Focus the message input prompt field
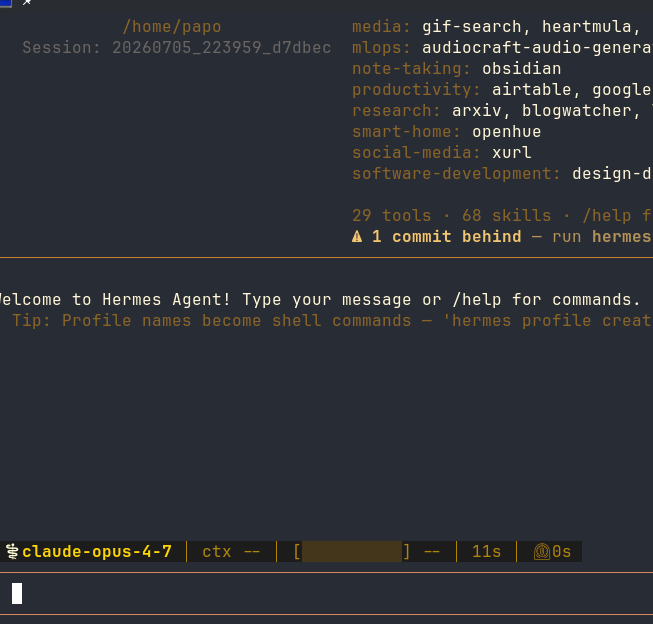 tap(326, 594)
